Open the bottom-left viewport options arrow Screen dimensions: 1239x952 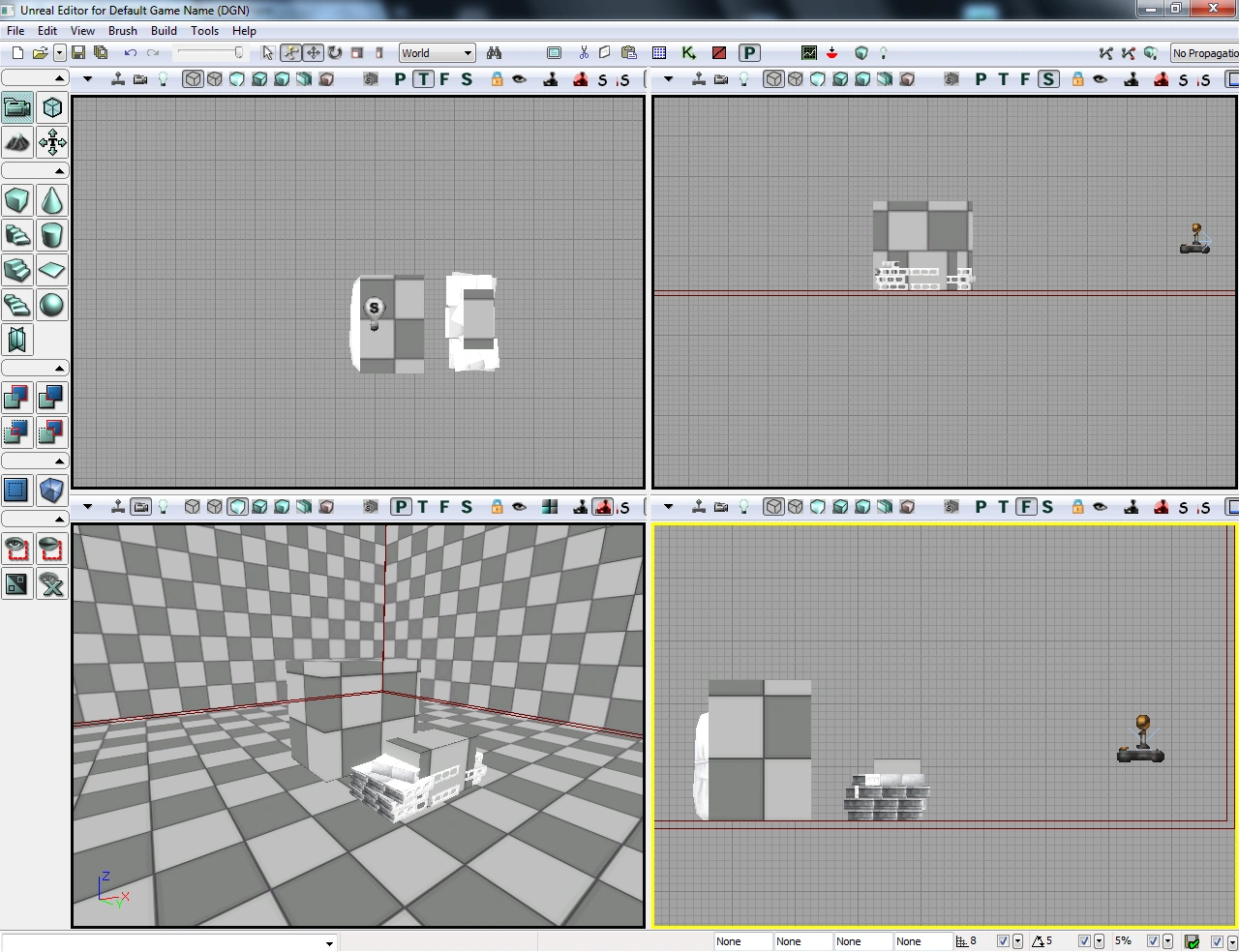coord(87,506)
